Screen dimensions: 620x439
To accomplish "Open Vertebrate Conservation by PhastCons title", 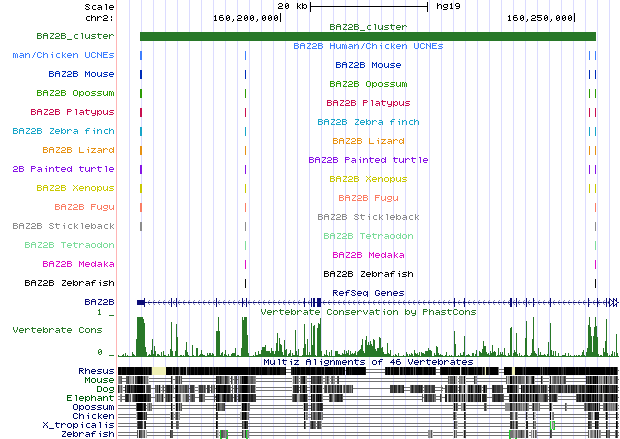I will pos(367,312).
